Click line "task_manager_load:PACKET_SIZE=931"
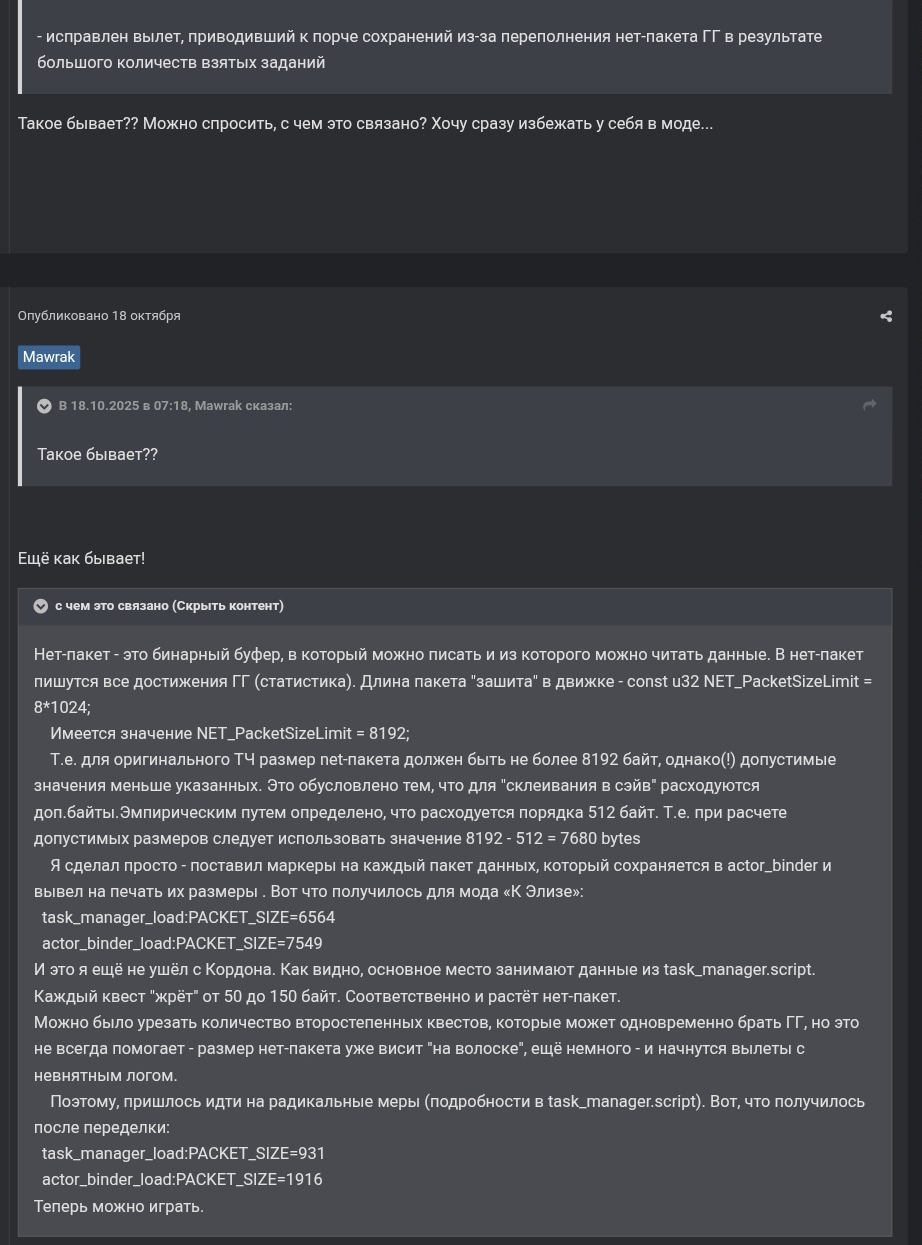The width and height of the screenshot is (922, 1245). tap(183, 1154)
